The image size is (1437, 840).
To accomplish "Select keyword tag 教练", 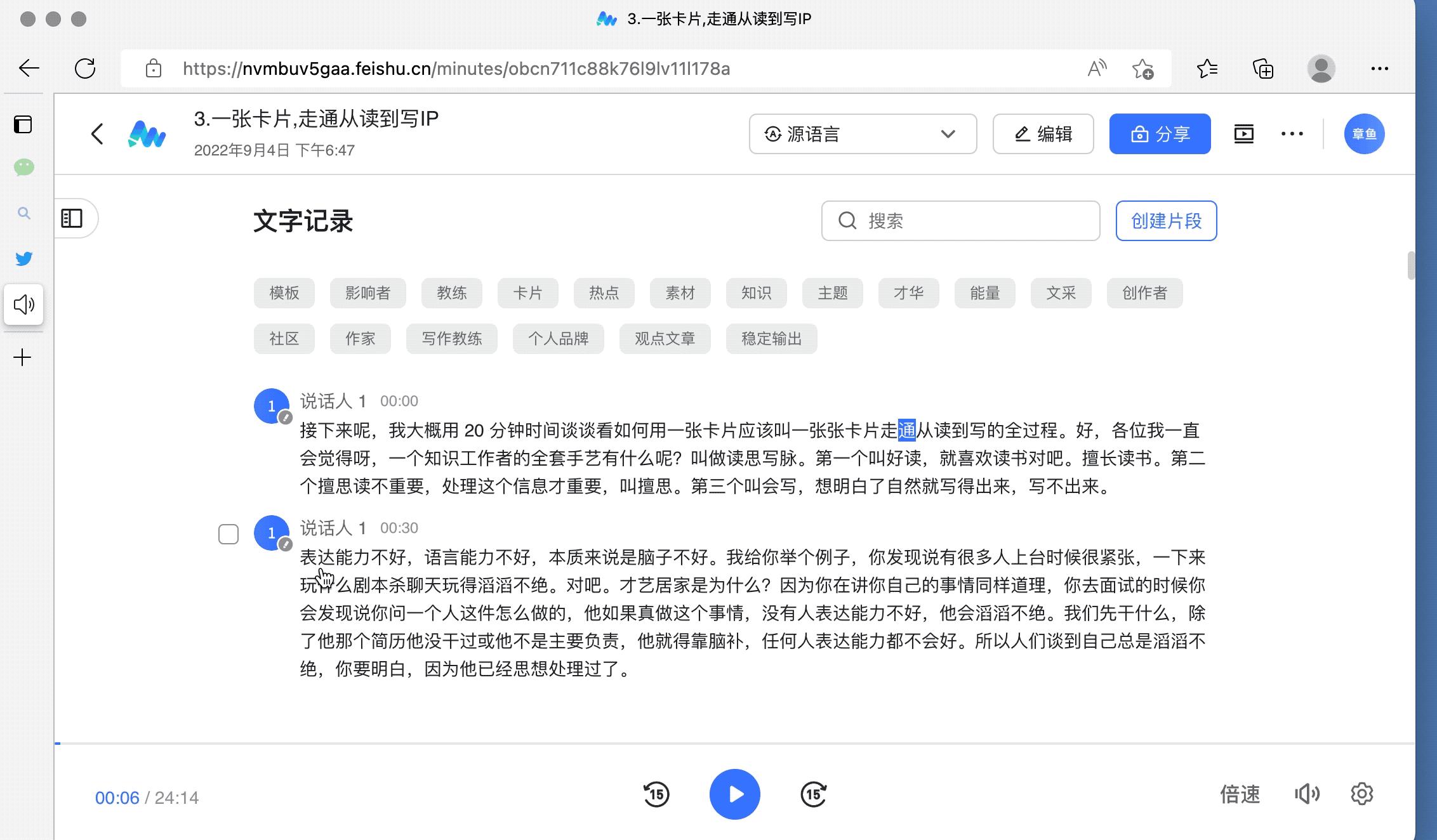I will [451, 293].
